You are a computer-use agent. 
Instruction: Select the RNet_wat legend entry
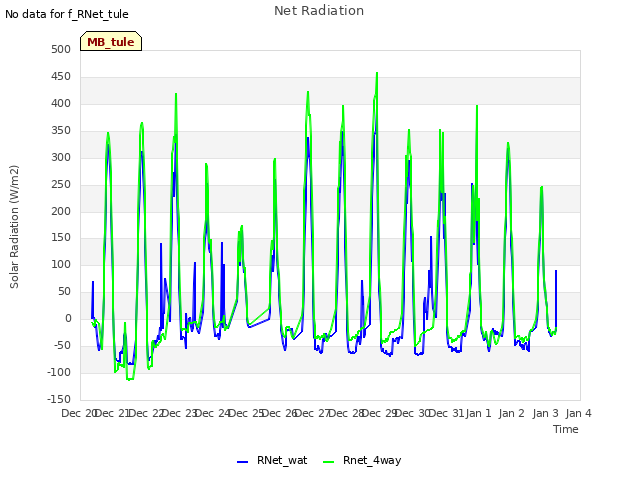[272, 460]
